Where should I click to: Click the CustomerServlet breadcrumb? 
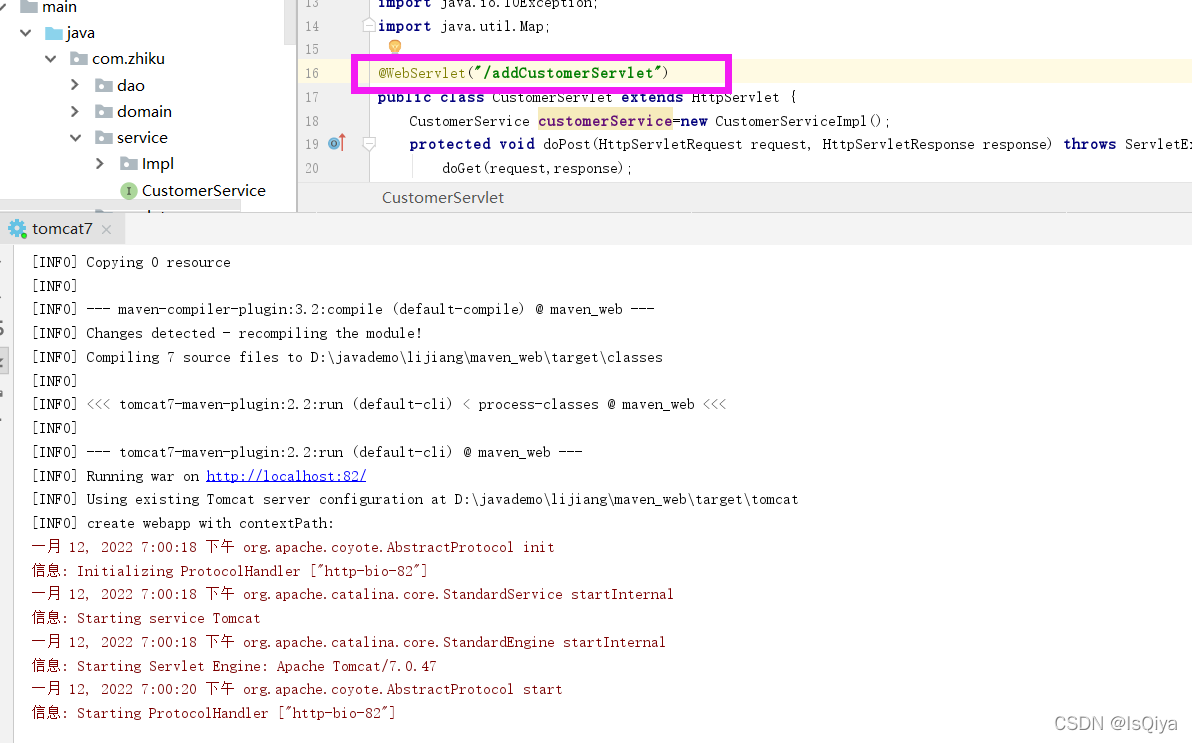(442, 198)
